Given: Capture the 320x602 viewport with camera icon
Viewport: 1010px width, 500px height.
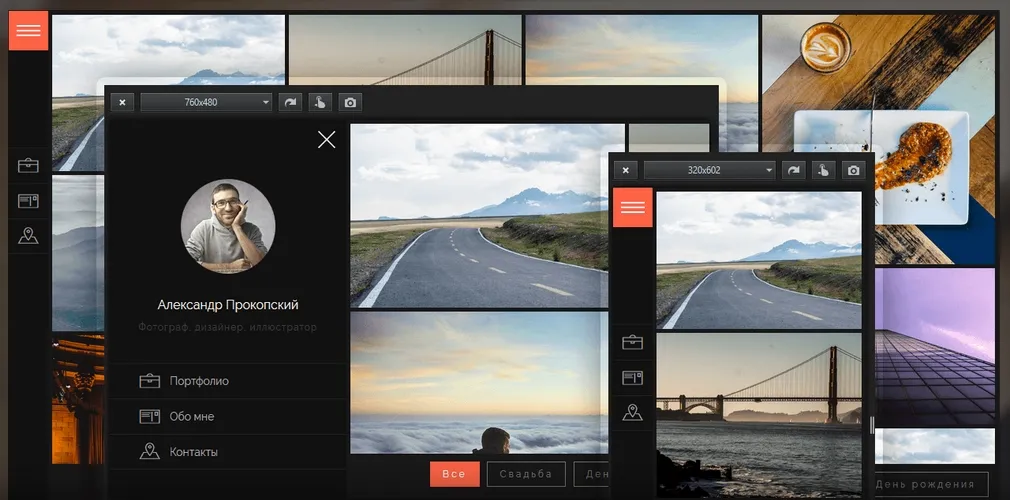Looking at the screenshot, I should [x=853, y=170].
